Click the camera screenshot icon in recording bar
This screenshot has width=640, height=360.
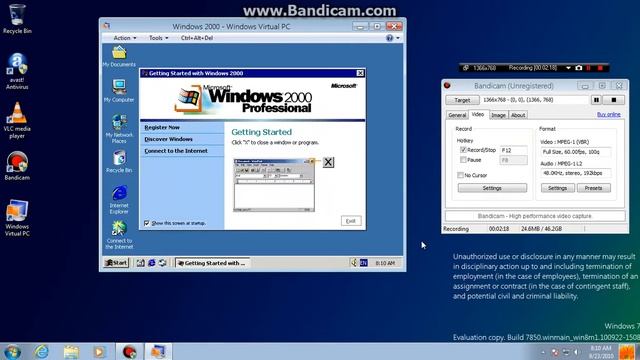[x=578, y=68]
